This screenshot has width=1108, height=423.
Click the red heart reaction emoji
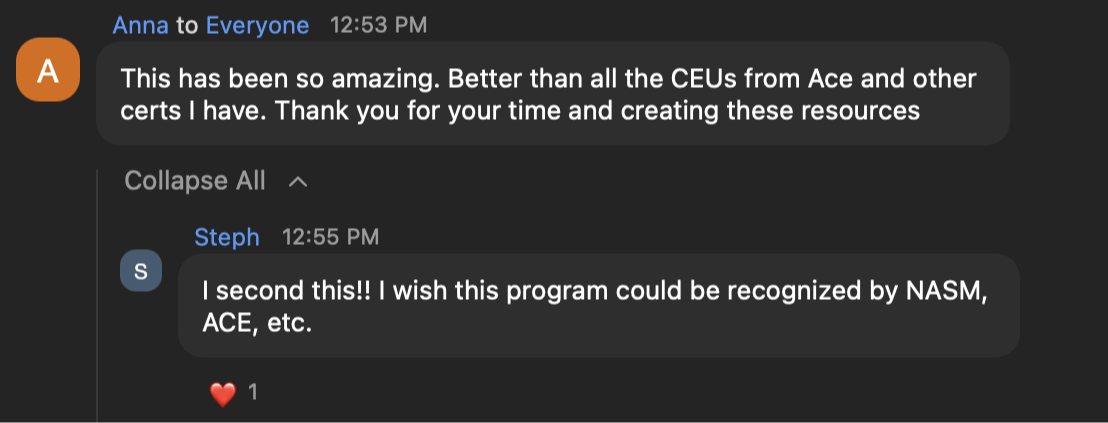[x=222, y=394]
